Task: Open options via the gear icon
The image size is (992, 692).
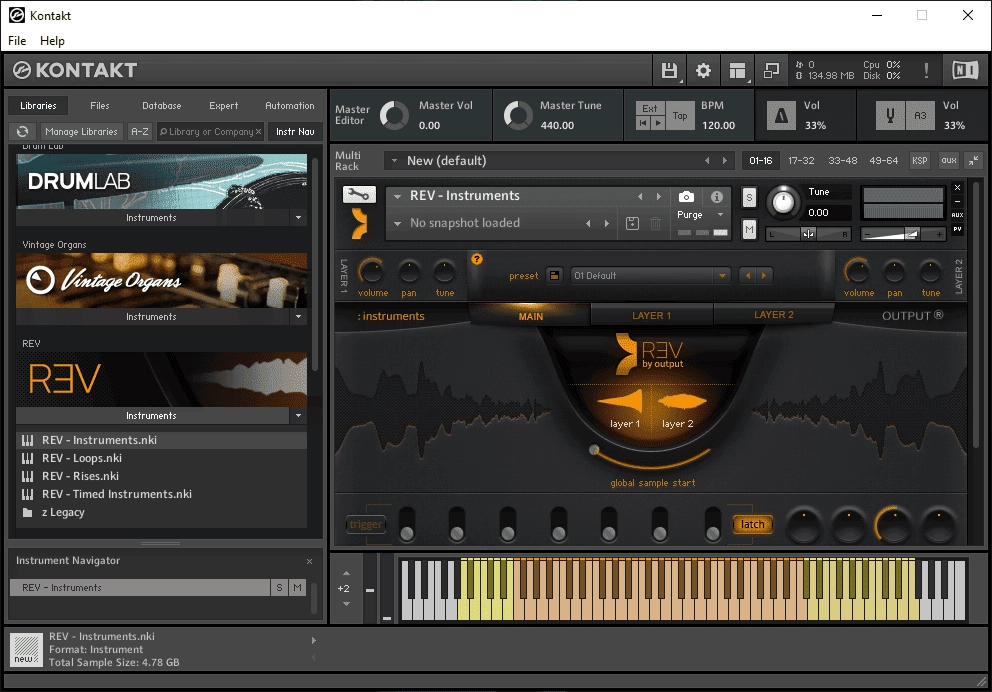Action: (x=703, y=70)
